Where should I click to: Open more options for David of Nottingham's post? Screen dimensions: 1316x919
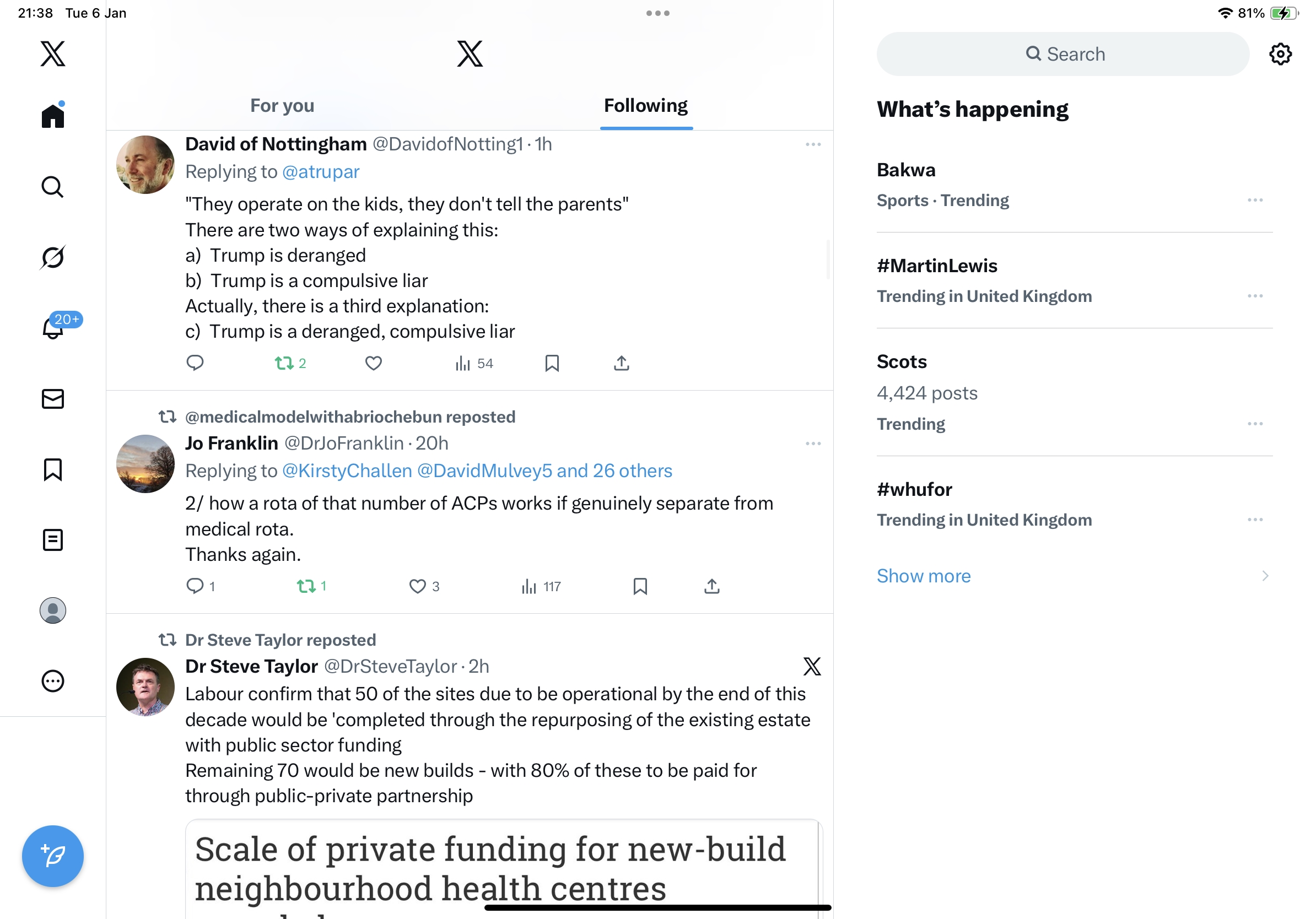point(813,144)
